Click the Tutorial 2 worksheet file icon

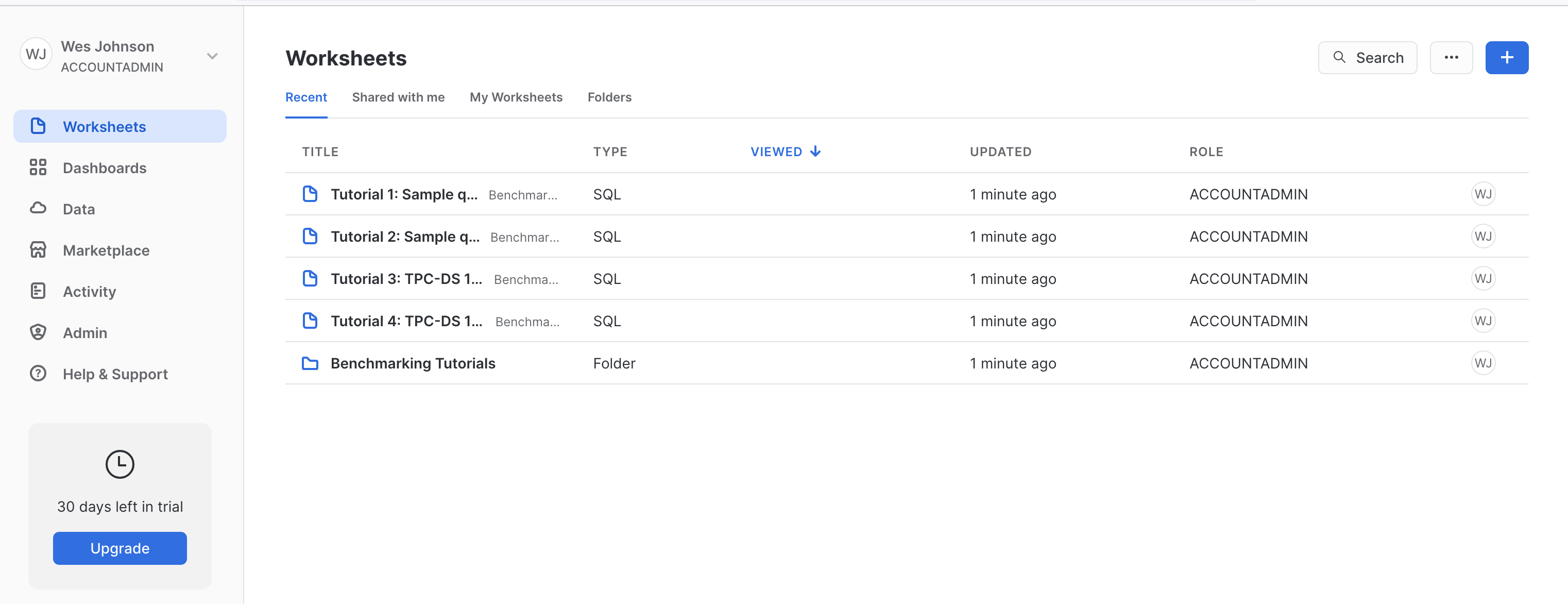click(x=310, y=236)
